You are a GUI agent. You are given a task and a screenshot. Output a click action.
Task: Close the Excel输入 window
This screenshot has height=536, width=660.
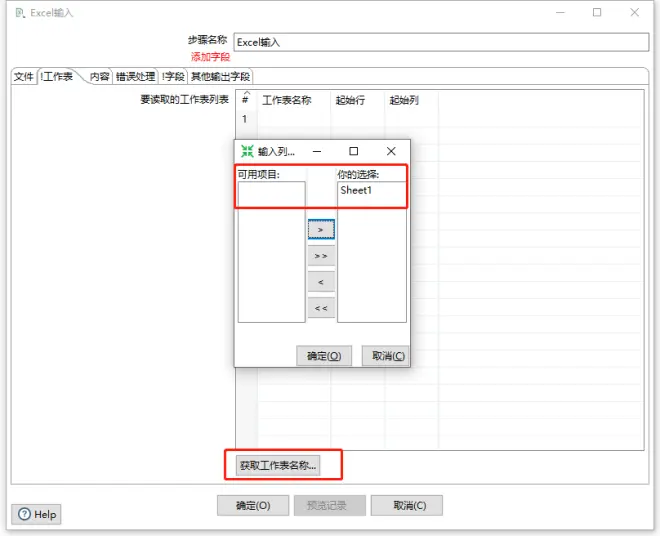635,12
